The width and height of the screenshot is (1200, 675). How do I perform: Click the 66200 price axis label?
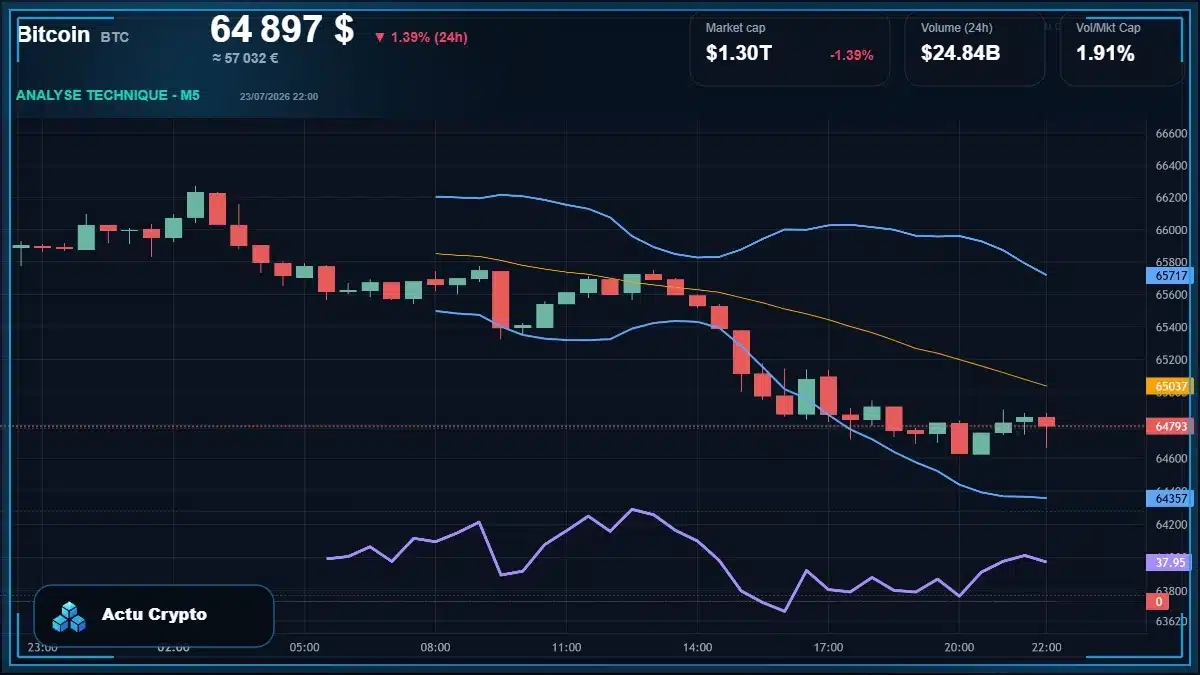click(1171, 199)
